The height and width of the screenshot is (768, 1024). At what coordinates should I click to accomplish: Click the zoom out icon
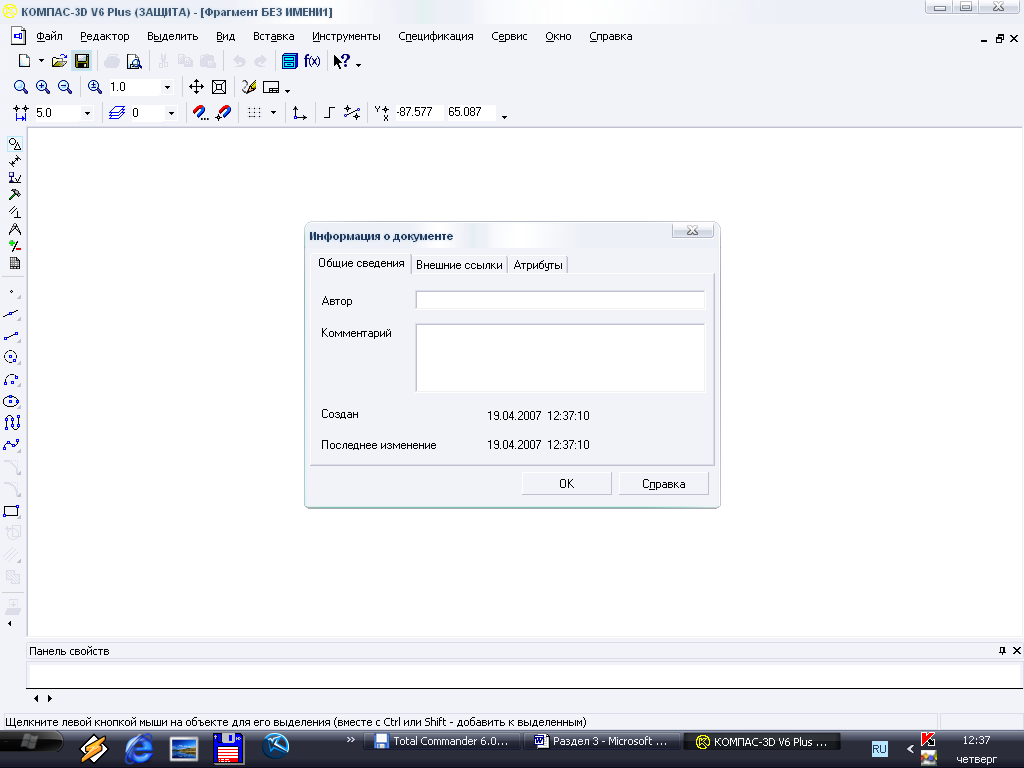[65, 87]
